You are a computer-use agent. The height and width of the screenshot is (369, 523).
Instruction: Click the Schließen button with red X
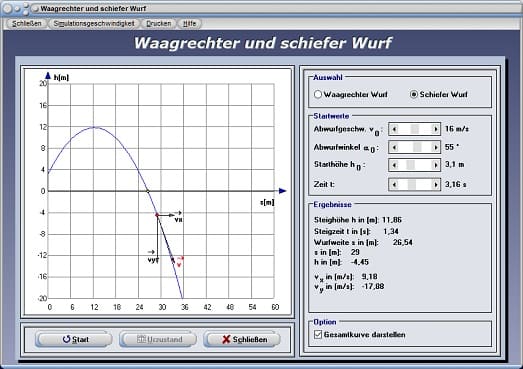(x=242, y=339)
